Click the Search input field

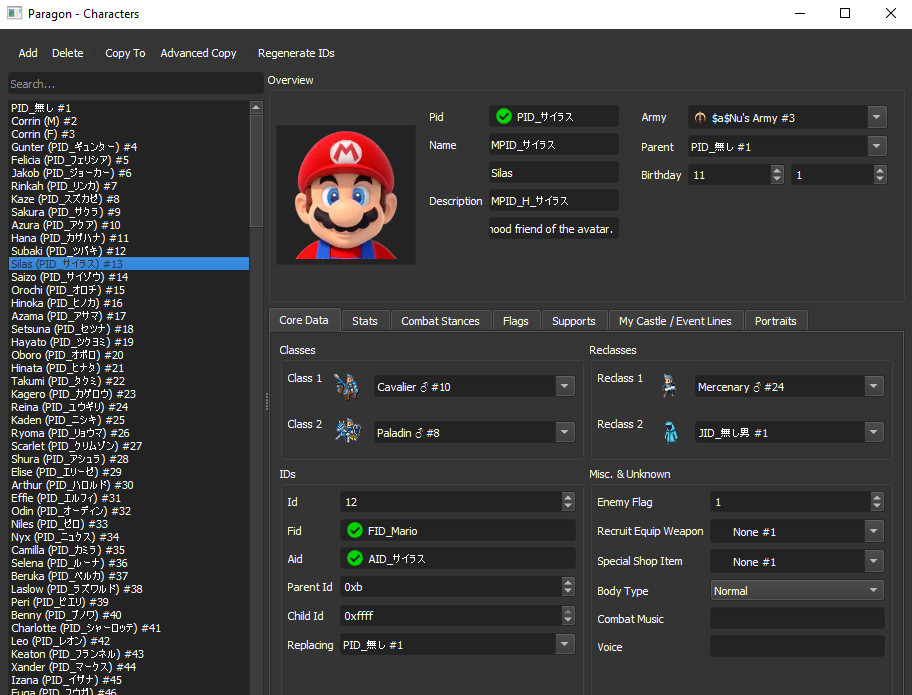pos(135,84)
